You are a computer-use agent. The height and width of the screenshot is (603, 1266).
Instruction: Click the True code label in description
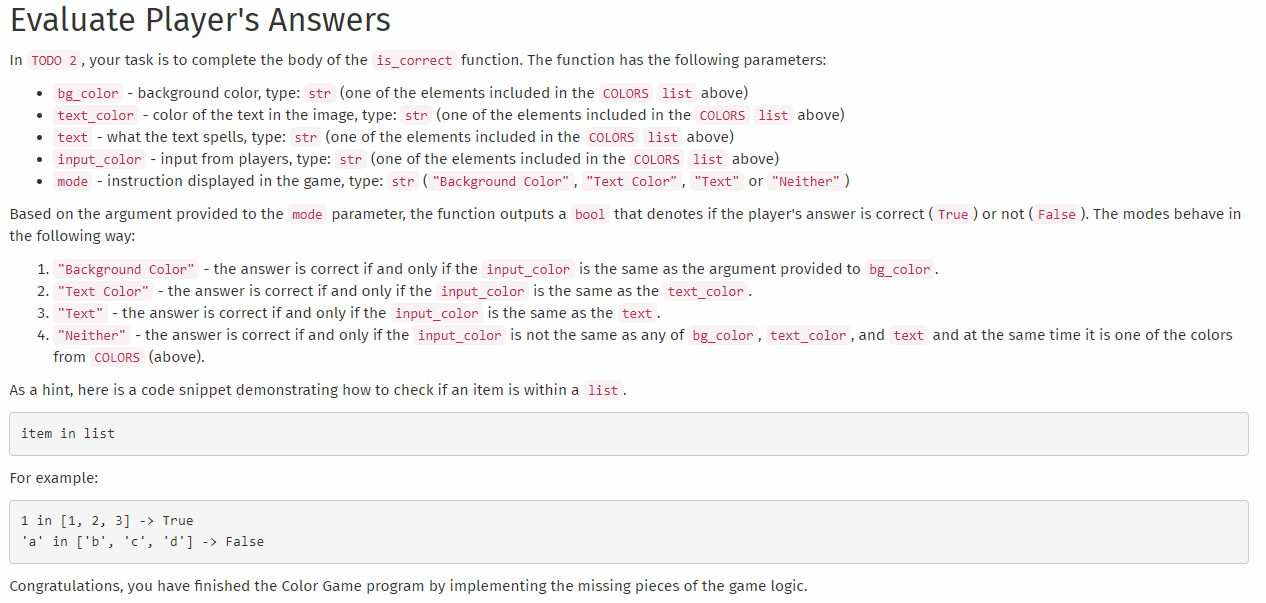tap(953, 214)
